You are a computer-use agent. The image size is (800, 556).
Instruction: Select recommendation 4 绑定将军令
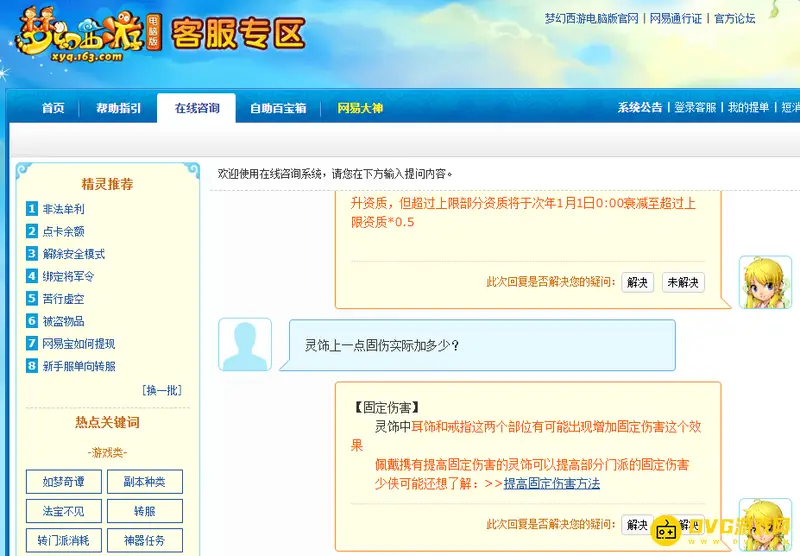(x=68, y=276)
